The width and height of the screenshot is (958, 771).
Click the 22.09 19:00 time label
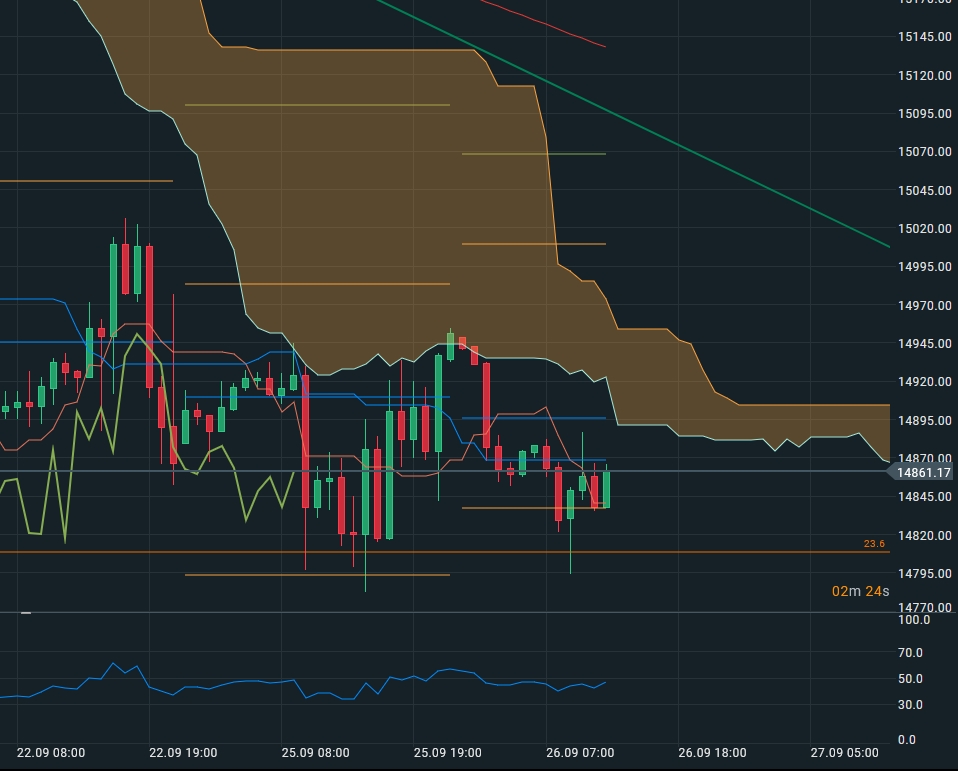pyautogui.click(x=183, y=753)
